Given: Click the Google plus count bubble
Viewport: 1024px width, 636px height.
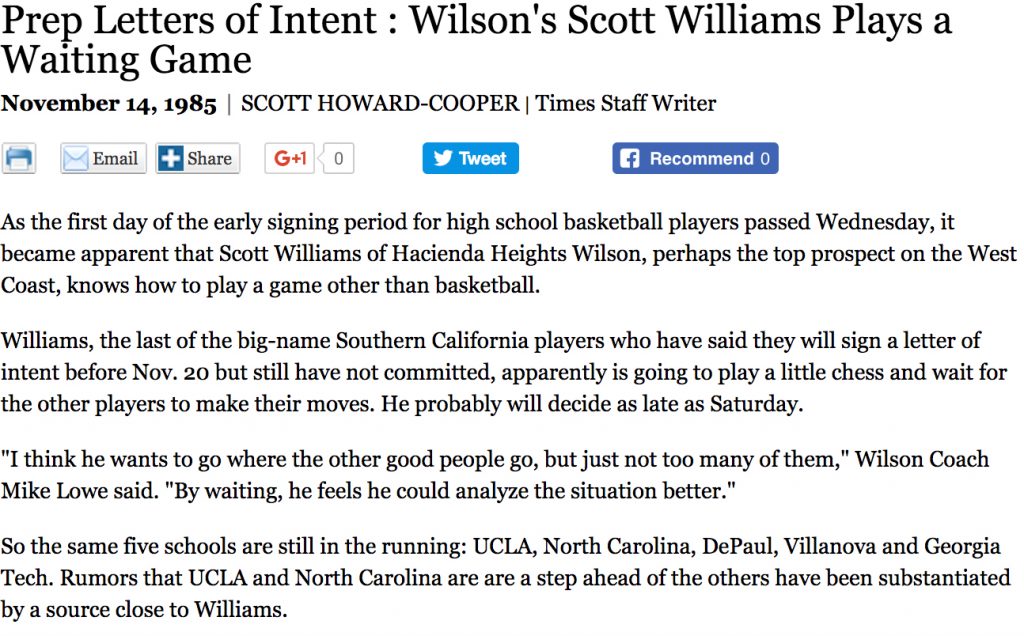Looking at the screenshot, I should 338,159.
